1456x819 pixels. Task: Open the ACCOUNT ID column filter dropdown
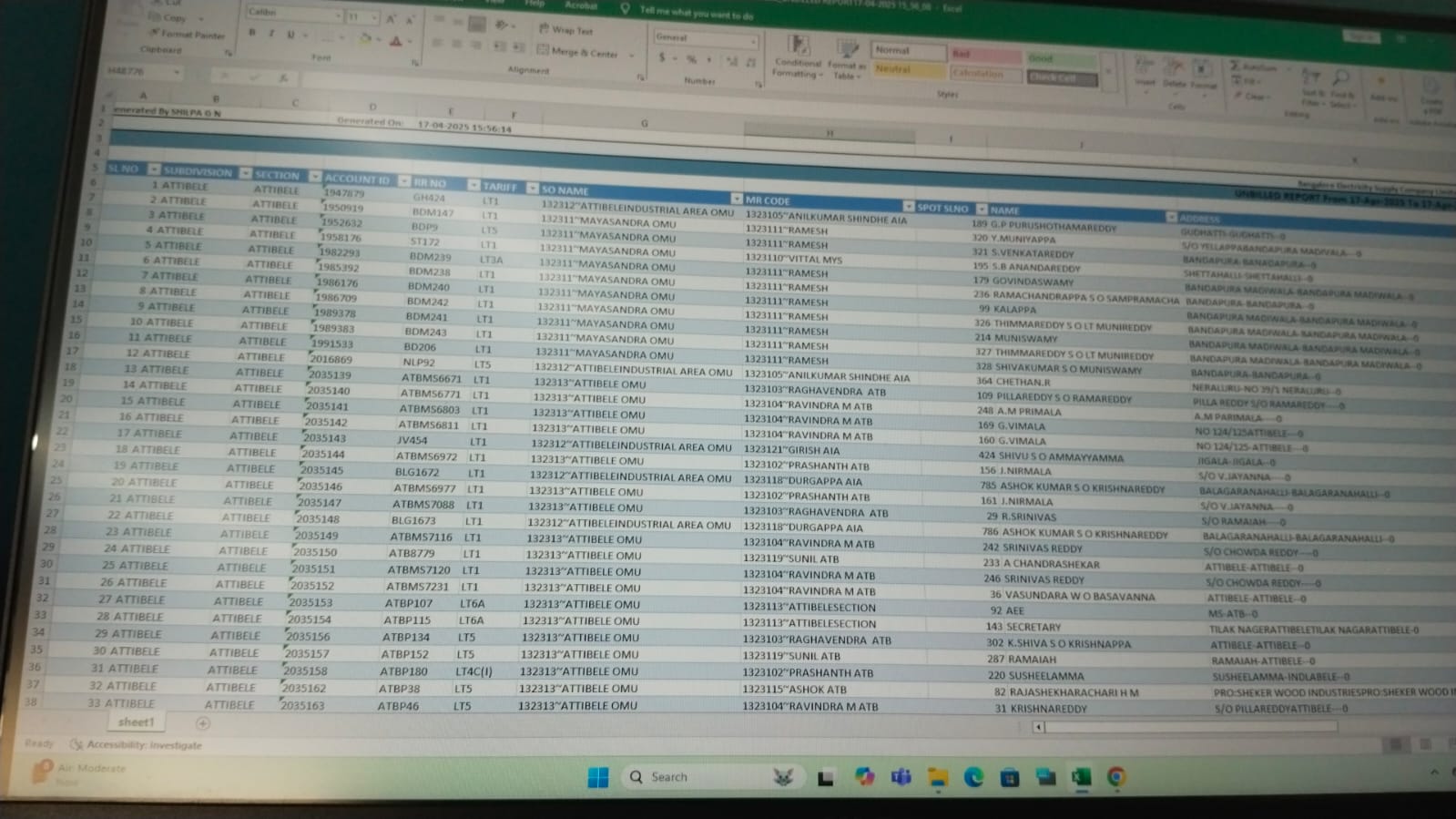[404, 181]
